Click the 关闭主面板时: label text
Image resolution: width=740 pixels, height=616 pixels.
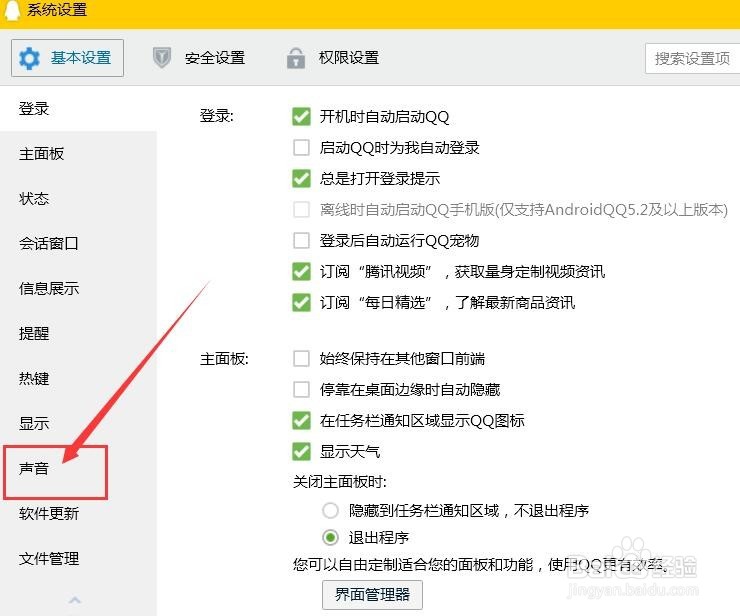340,482
